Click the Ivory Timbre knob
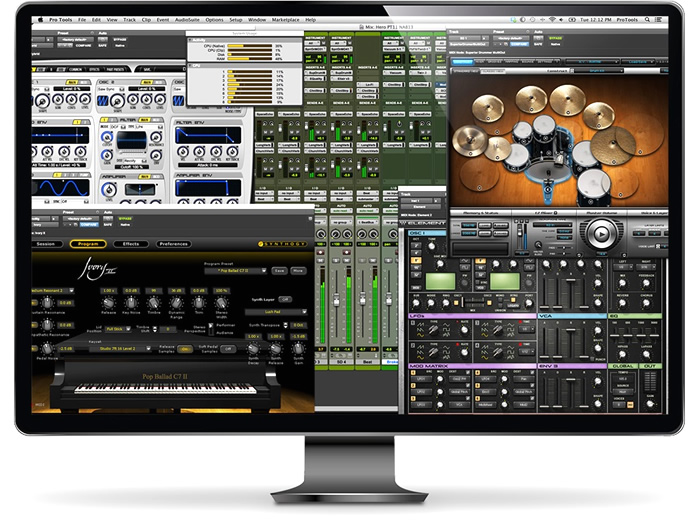This screenshot has width=697, height=524. point(153,303)
